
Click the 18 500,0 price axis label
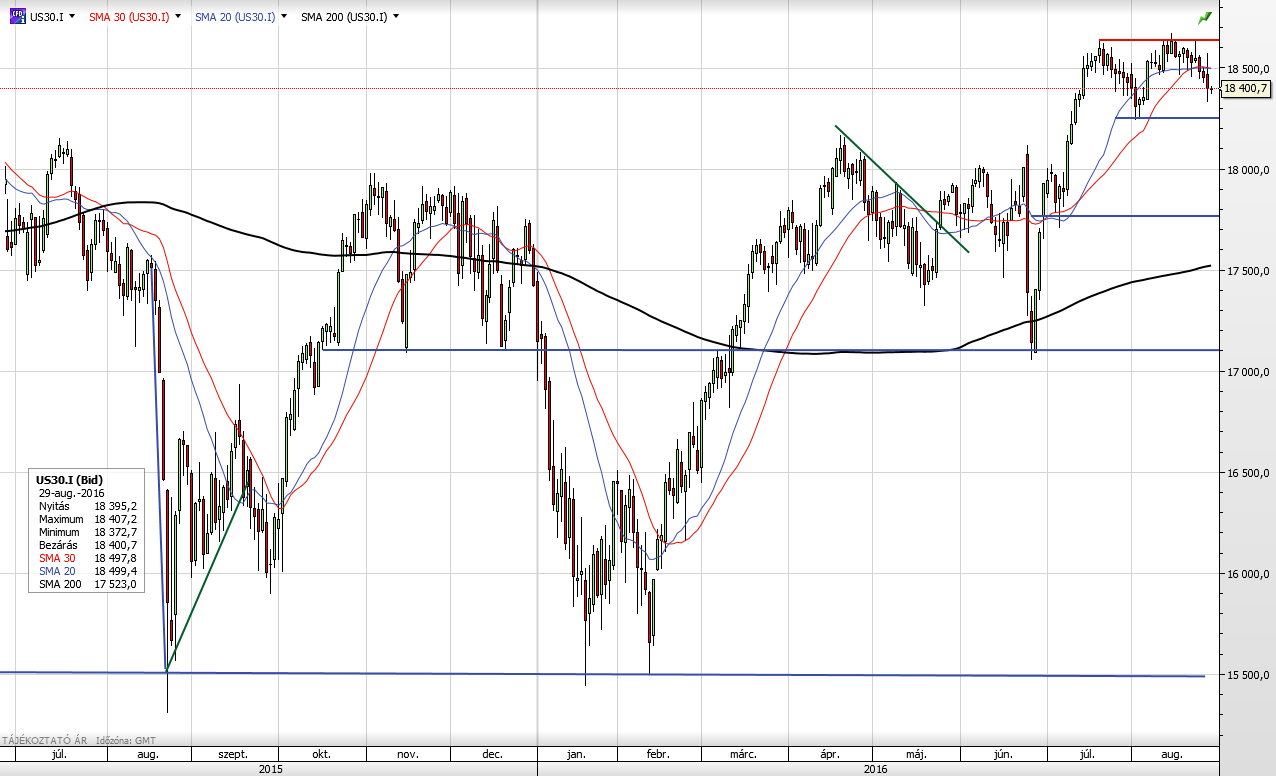(x=1247, y=69)
